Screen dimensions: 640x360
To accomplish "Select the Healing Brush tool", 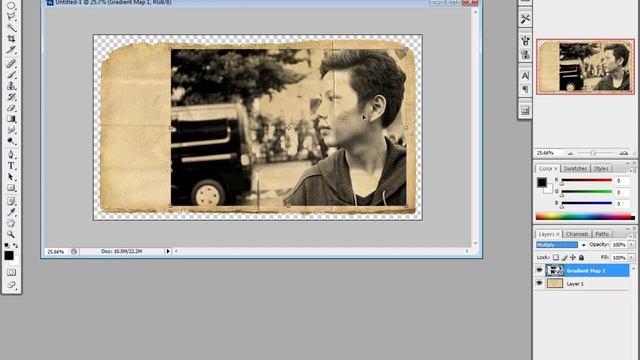I will (11, 64).
